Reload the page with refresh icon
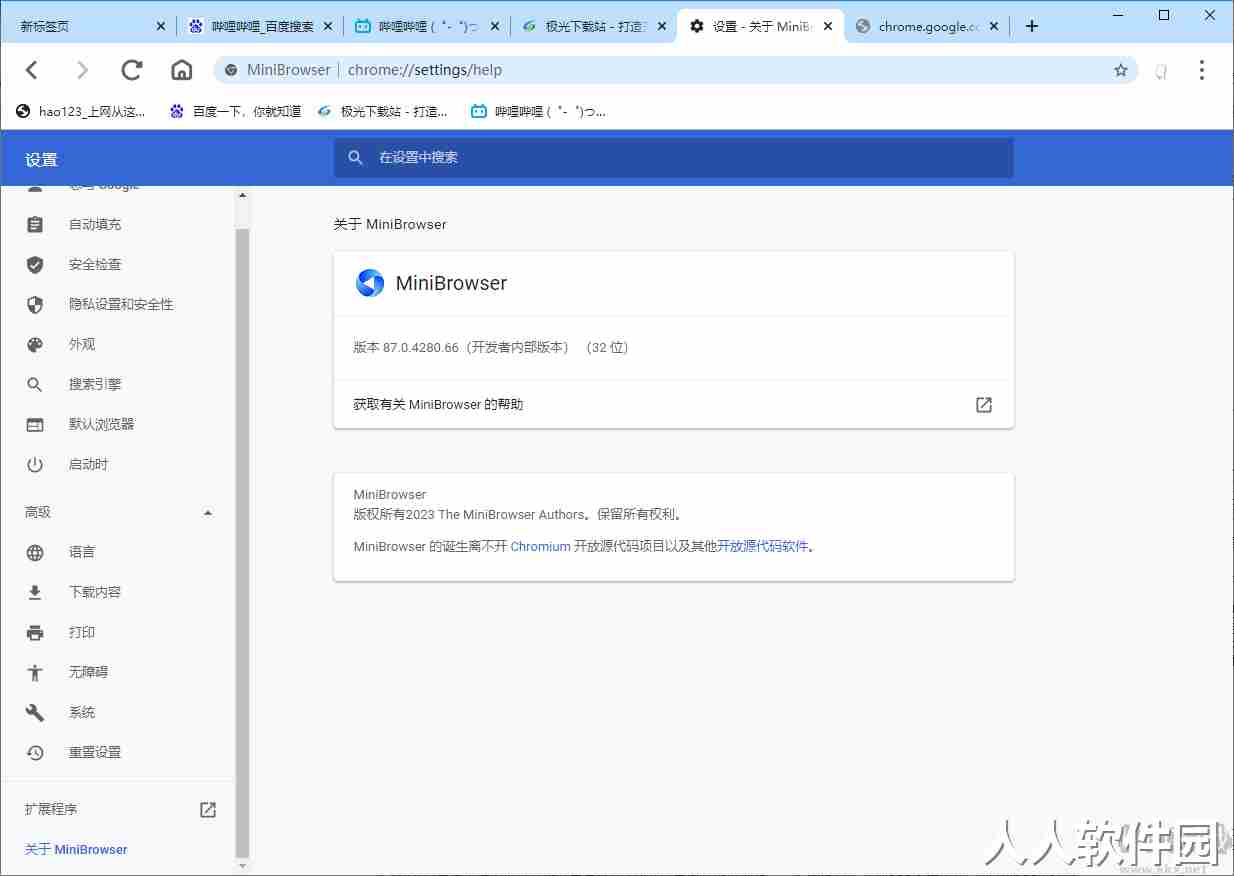This screenshot has height=876, width=1234. (x=131, y=70)
